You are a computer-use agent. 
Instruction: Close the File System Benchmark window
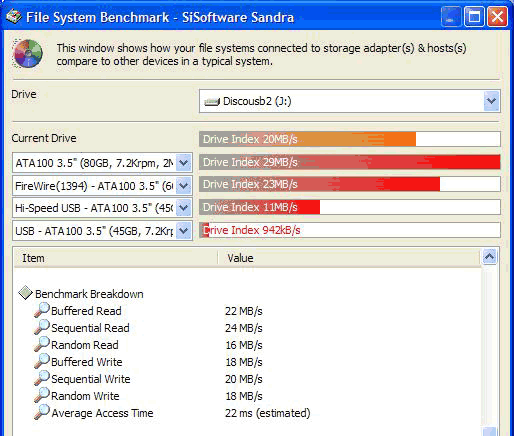(x=497, y=17)
